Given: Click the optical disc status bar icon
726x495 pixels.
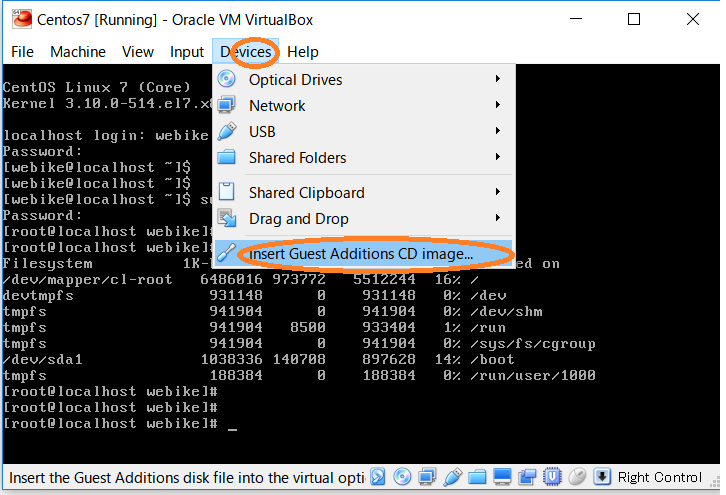Looking at the screenshot, I should 402,476.
